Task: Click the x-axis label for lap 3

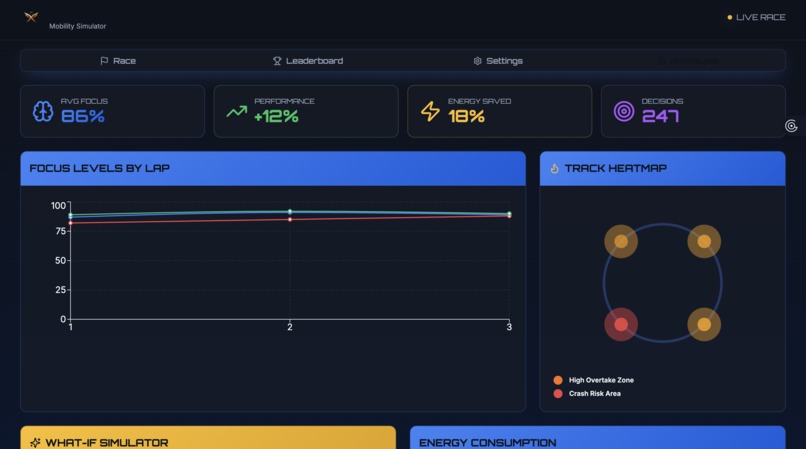Action: click(x=509, y=327)
